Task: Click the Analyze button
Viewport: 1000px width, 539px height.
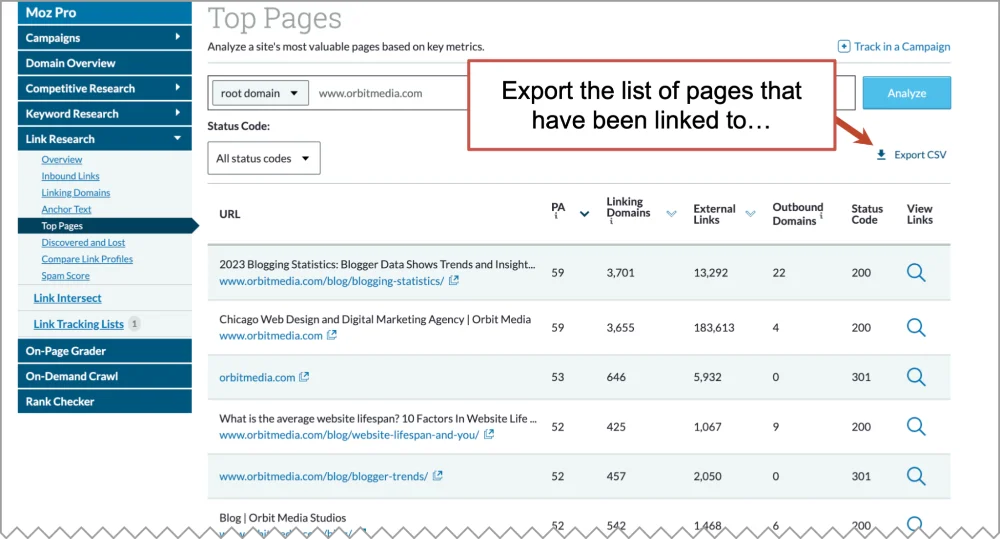Action: tap(906, 93)
